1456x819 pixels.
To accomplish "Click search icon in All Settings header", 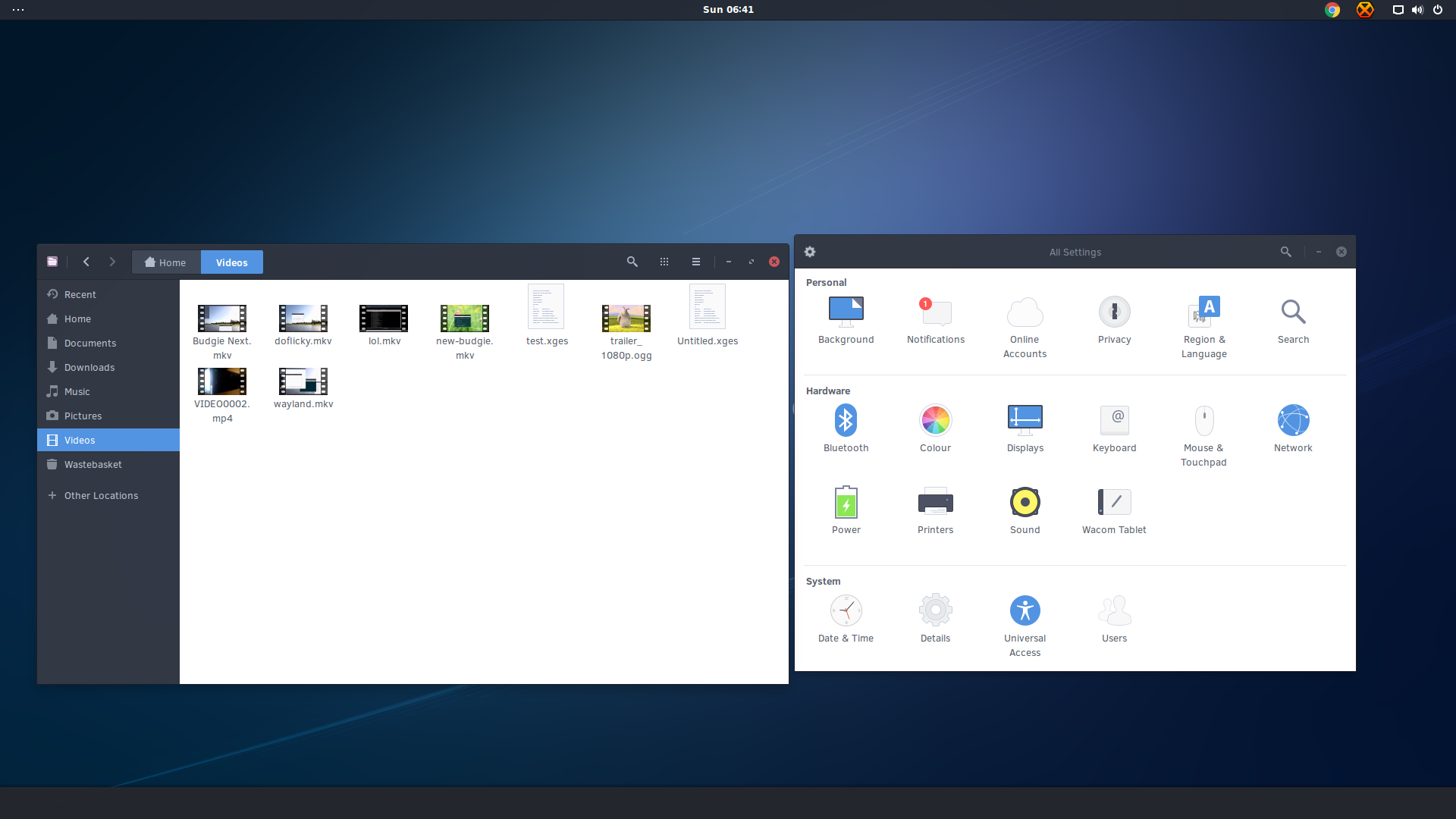I will click(x=1285, y=252).
